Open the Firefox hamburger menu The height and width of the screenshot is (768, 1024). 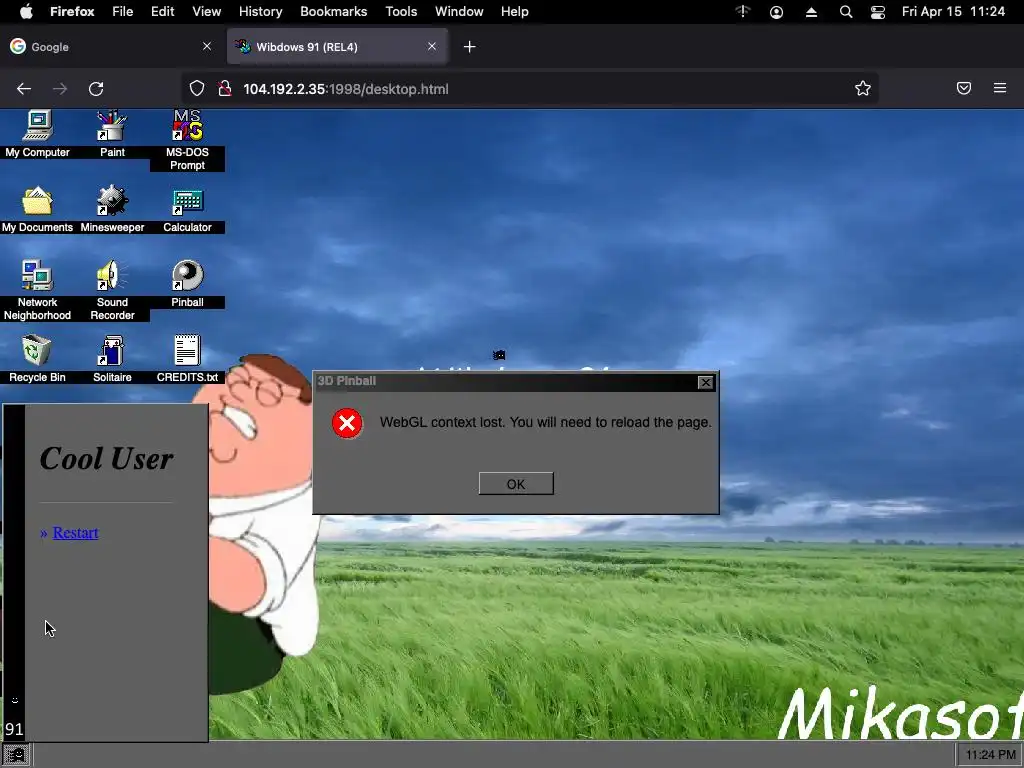pos(1000,88)
